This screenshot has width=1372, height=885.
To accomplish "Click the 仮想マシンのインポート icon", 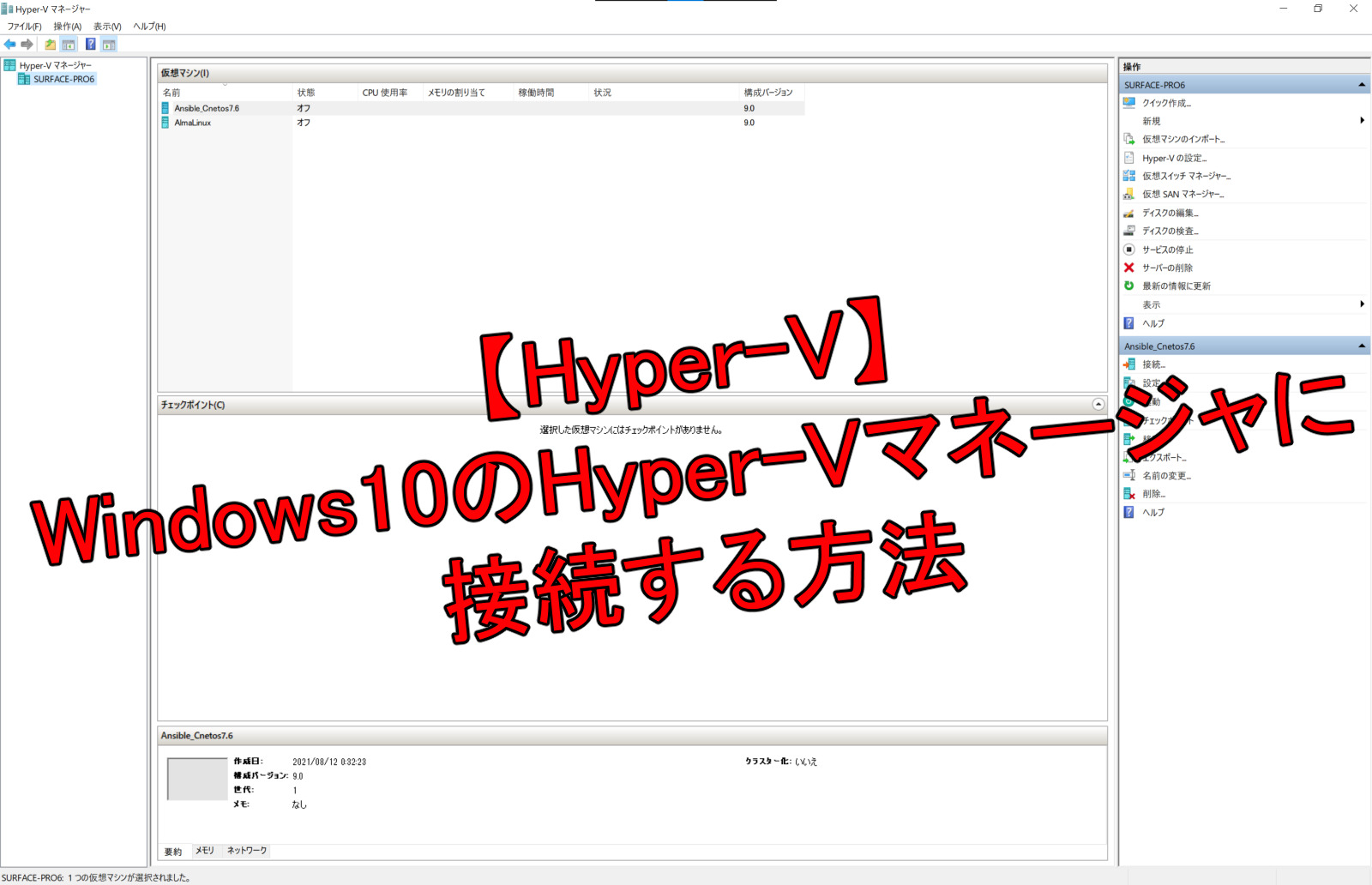I will click(x=1129, y=139).
